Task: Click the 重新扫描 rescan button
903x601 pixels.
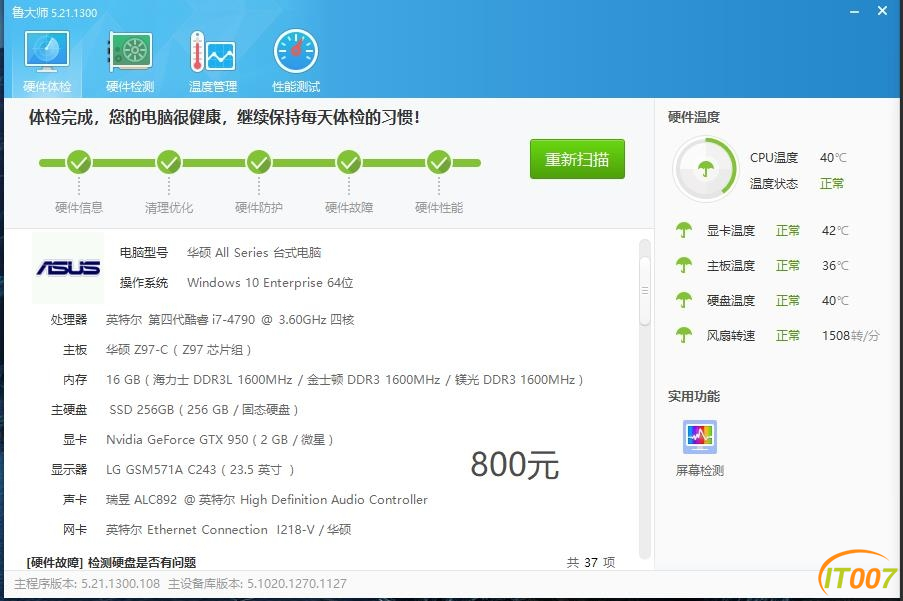Action: (577, 159)
